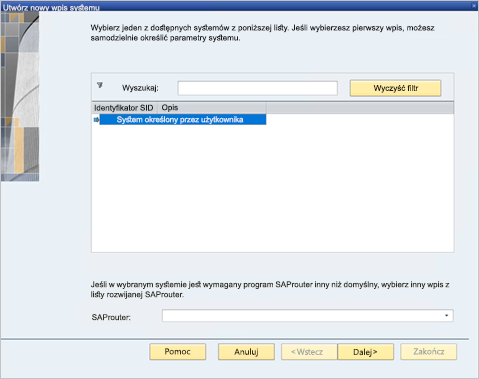Viewport: 479px width, 379px height.
Task: Click the Zakończ finish button
Action: [429, 352]
